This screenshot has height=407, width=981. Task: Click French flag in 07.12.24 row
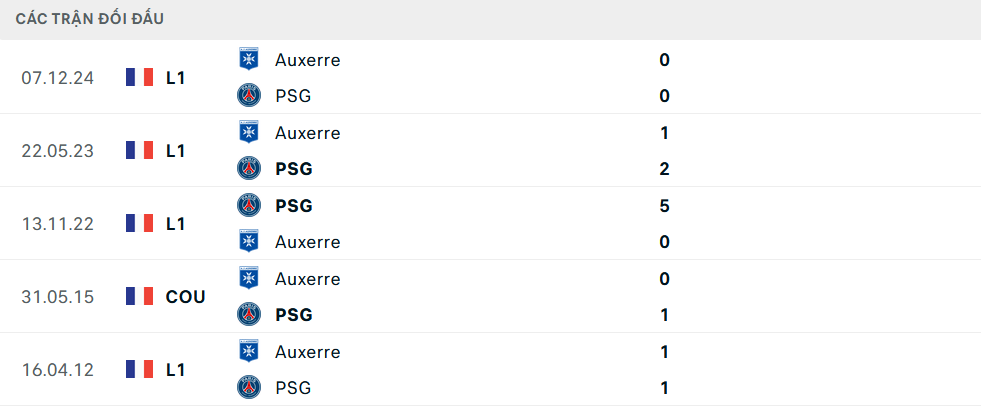(x=139, y=78)
